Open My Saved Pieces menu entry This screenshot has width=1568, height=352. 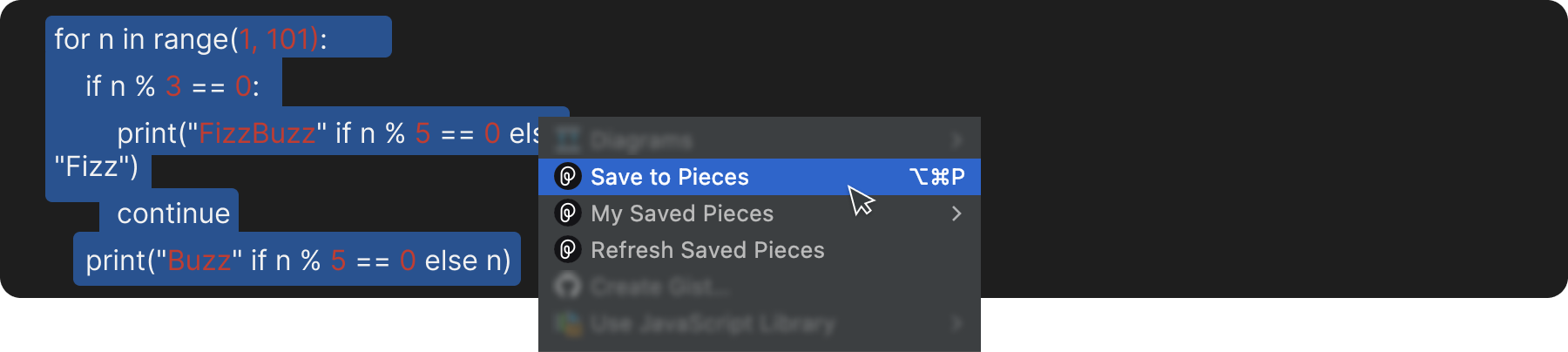(682, 213)
